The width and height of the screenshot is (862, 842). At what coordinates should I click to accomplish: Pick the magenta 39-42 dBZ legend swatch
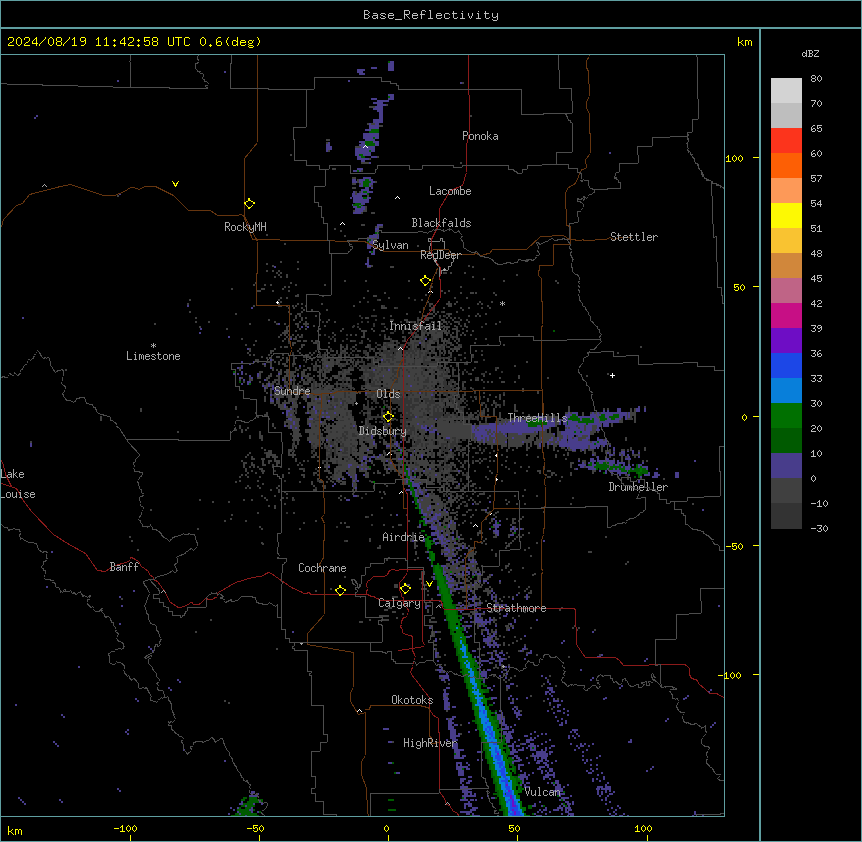(x=786, y=315)
